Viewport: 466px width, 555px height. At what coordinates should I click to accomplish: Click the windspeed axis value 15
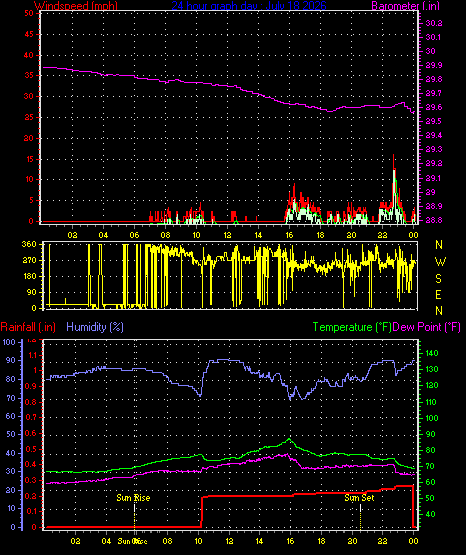29,159
